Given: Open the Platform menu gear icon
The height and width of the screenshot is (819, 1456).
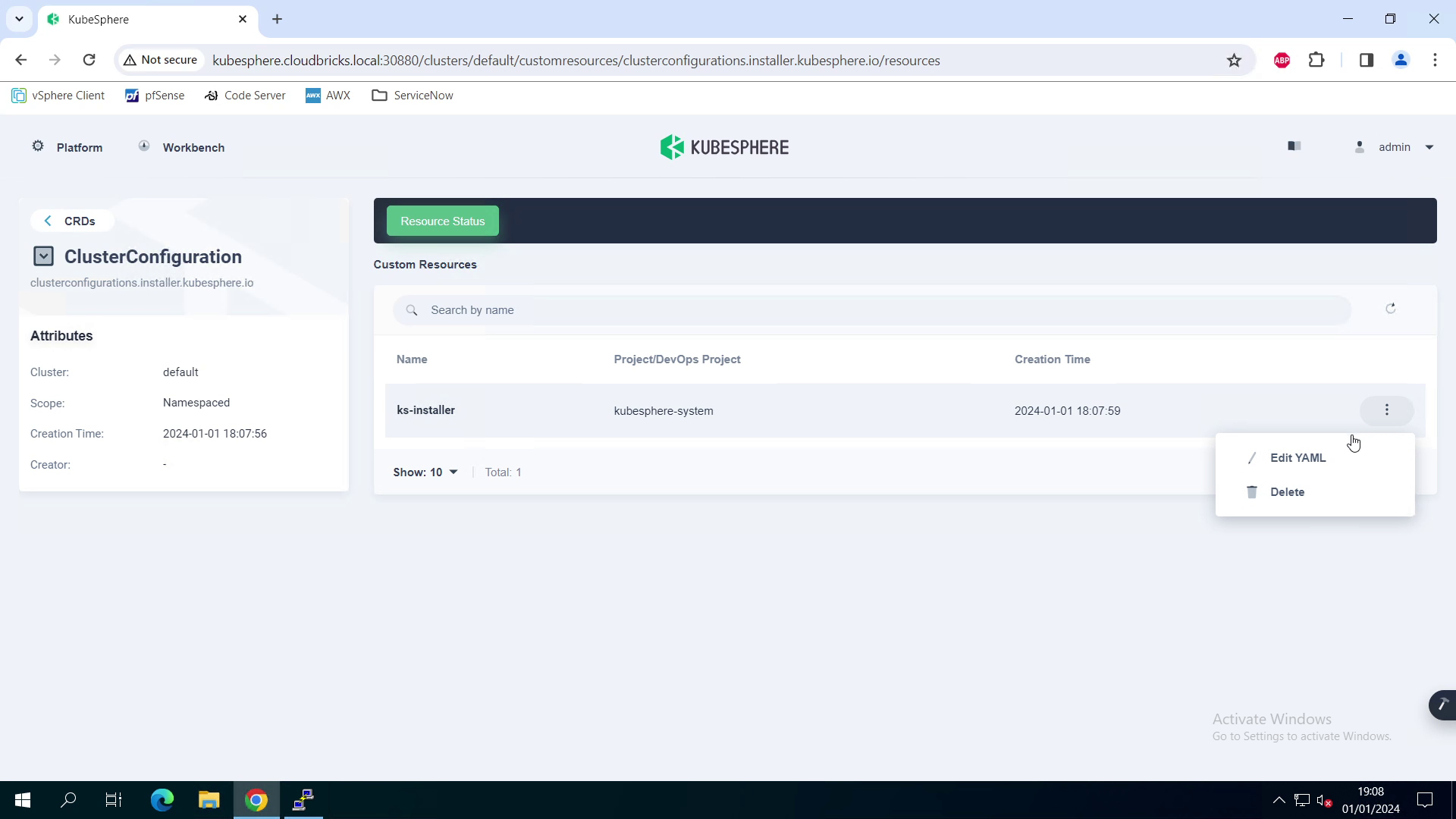Looking at the screenshot, I should point(38,146).
